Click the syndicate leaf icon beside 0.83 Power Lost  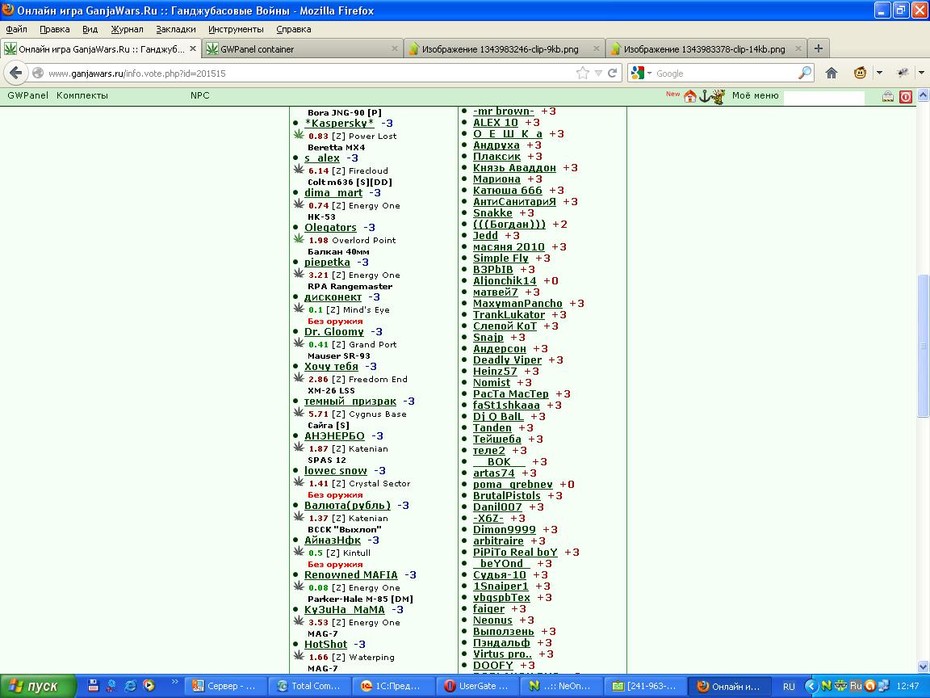click(299, 135)
